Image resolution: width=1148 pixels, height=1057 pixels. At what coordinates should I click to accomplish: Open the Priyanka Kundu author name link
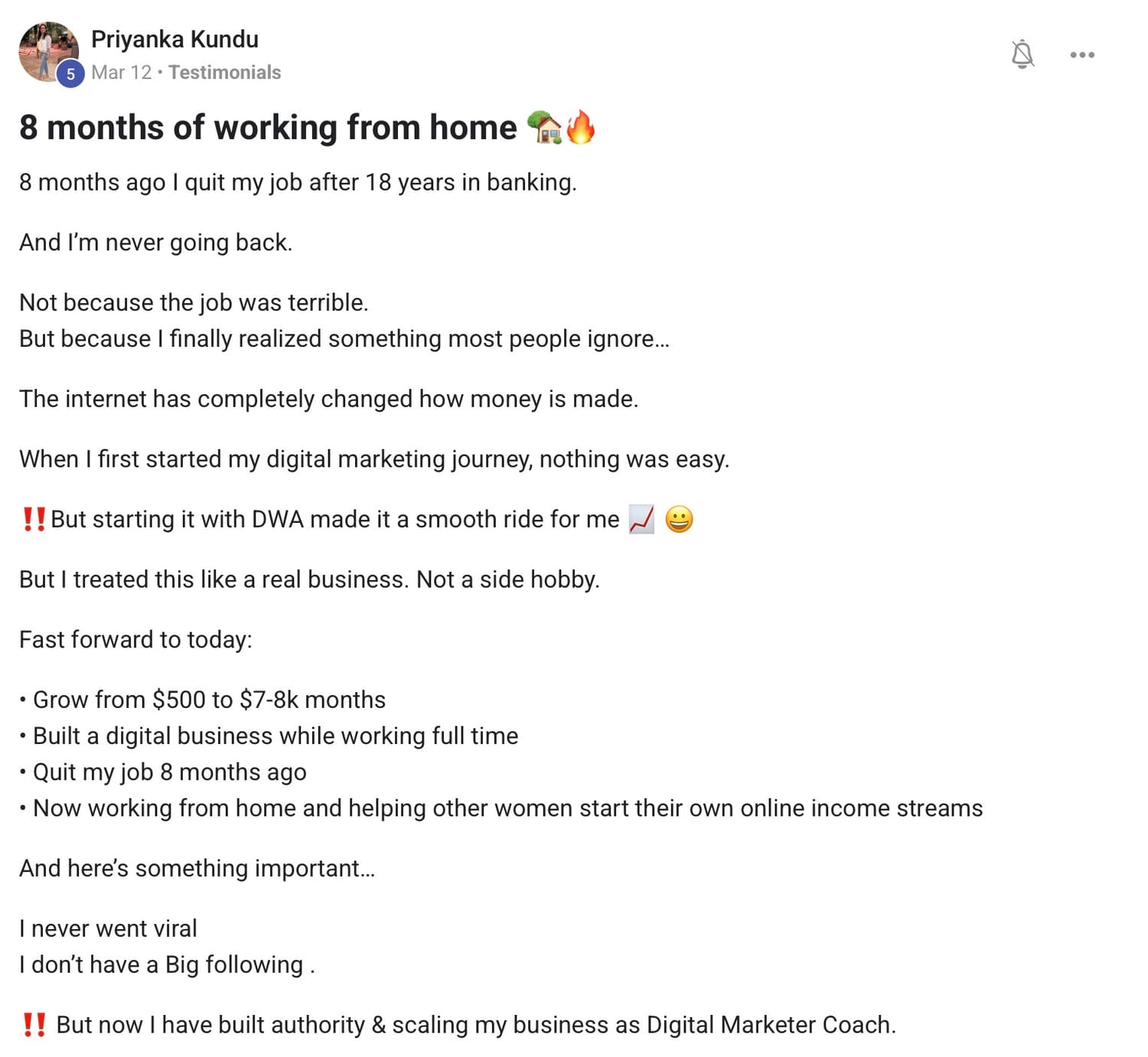pos(174,39)
